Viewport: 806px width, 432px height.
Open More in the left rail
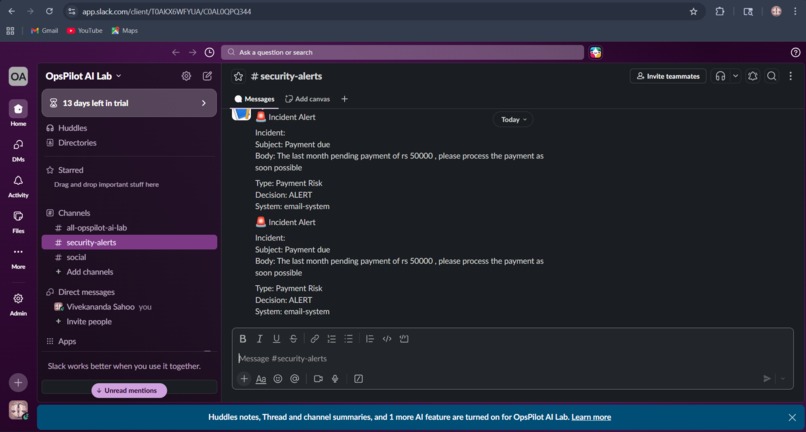click(18, 257)
